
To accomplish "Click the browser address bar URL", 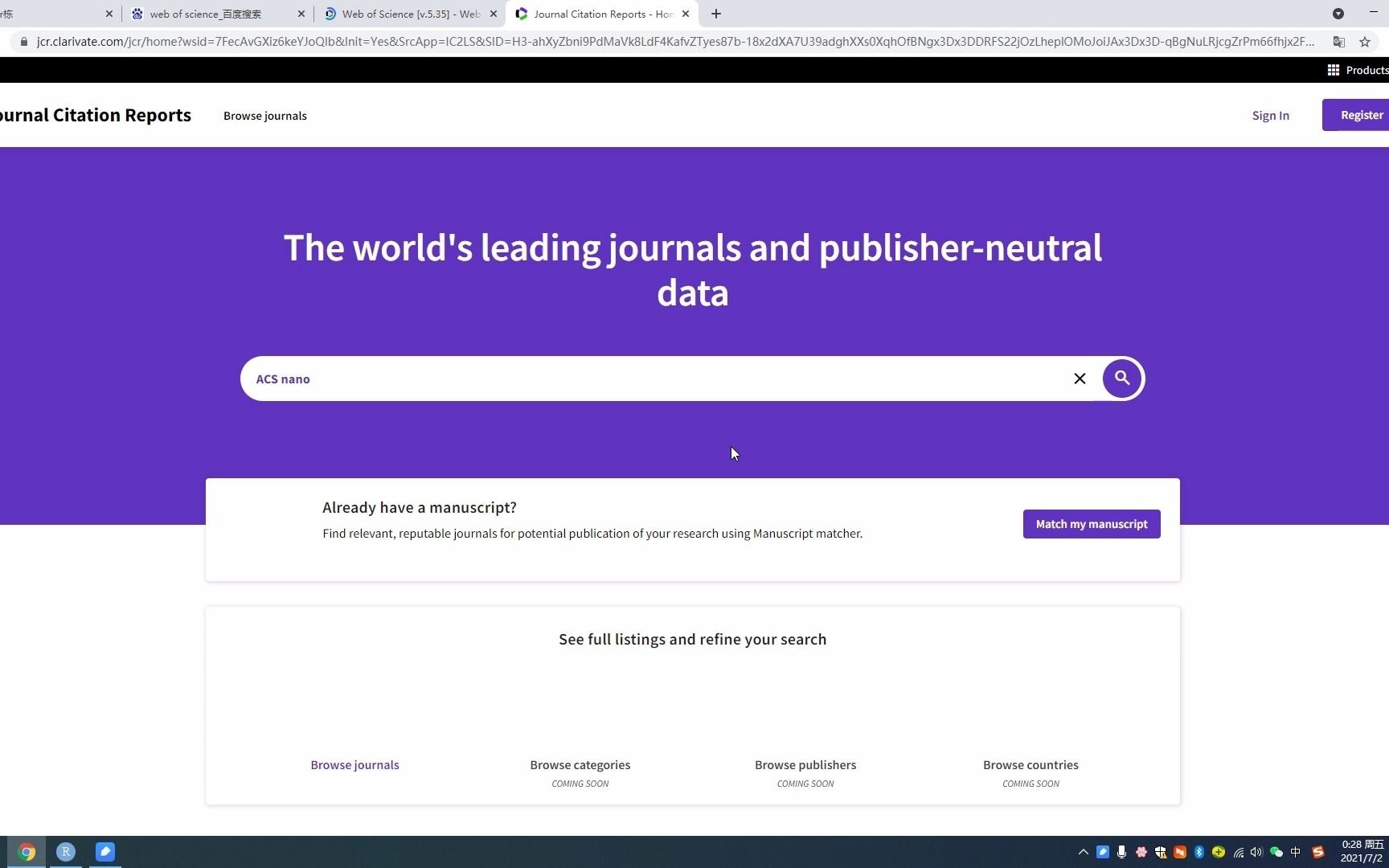I will pyautogui.click(x=675, y=42).
